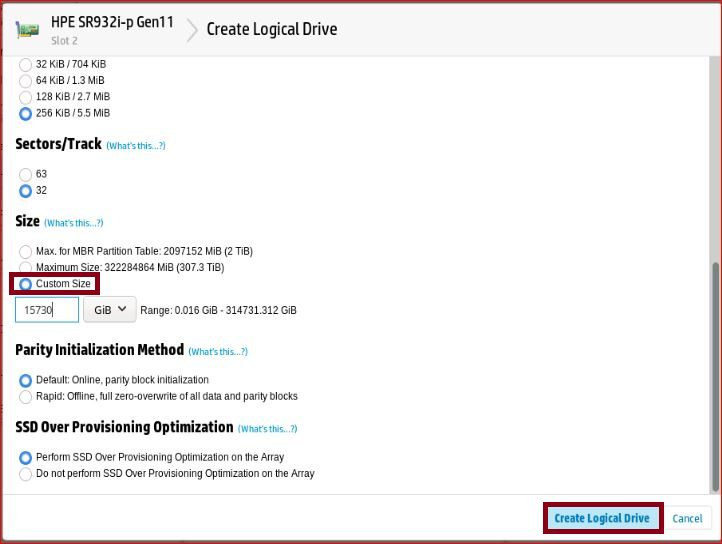Open Parity Initialization Method help link
The width and height of the screenshot is (722, 544).
[217, 352]
